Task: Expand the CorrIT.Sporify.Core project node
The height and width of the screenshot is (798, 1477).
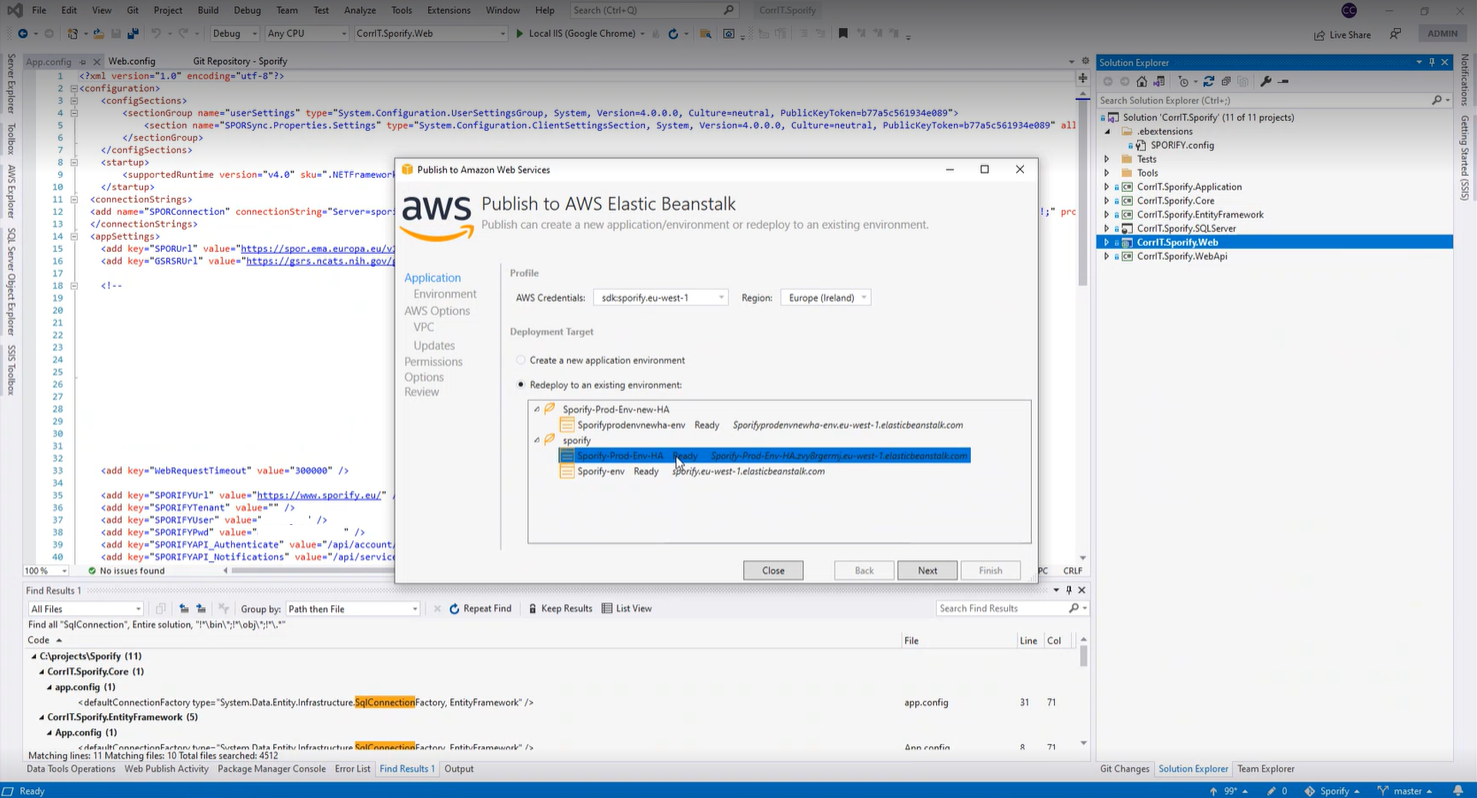Action: click(x=1106, y=201)
